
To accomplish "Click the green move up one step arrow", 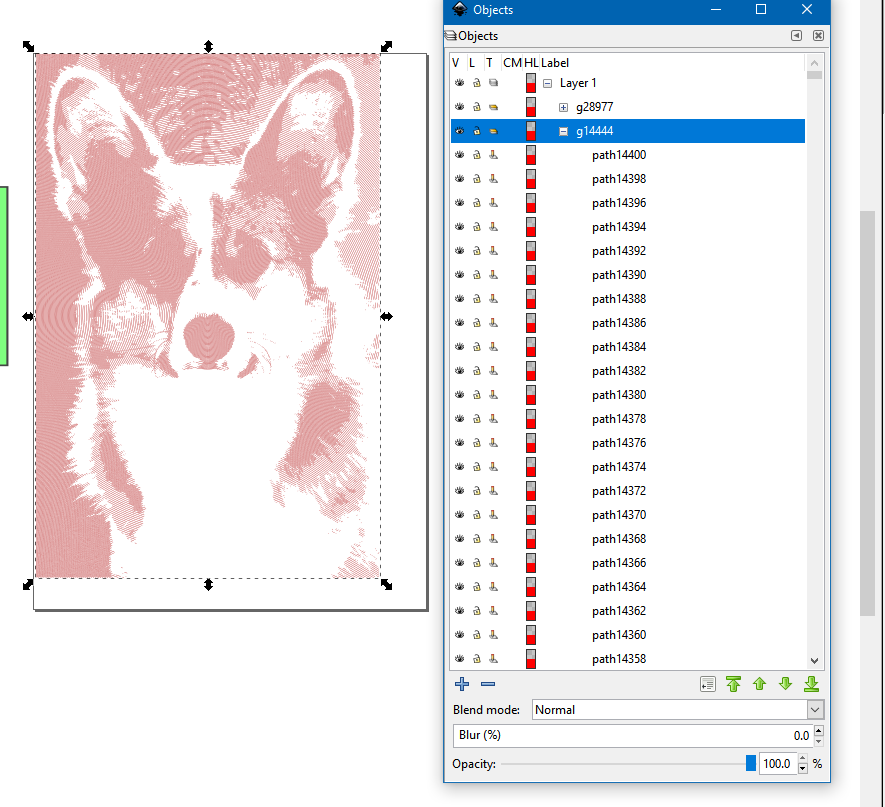I will click(x=759, y=684).
